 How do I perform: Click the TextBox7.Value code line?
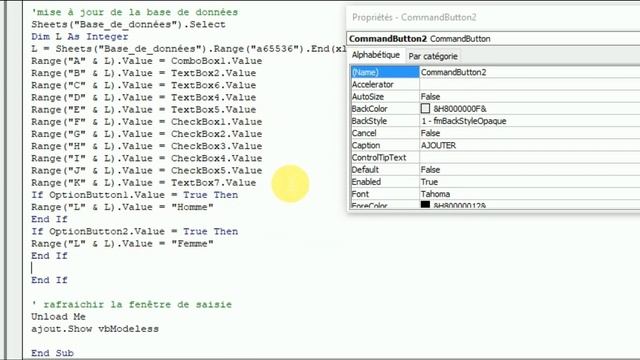point(144,183)
